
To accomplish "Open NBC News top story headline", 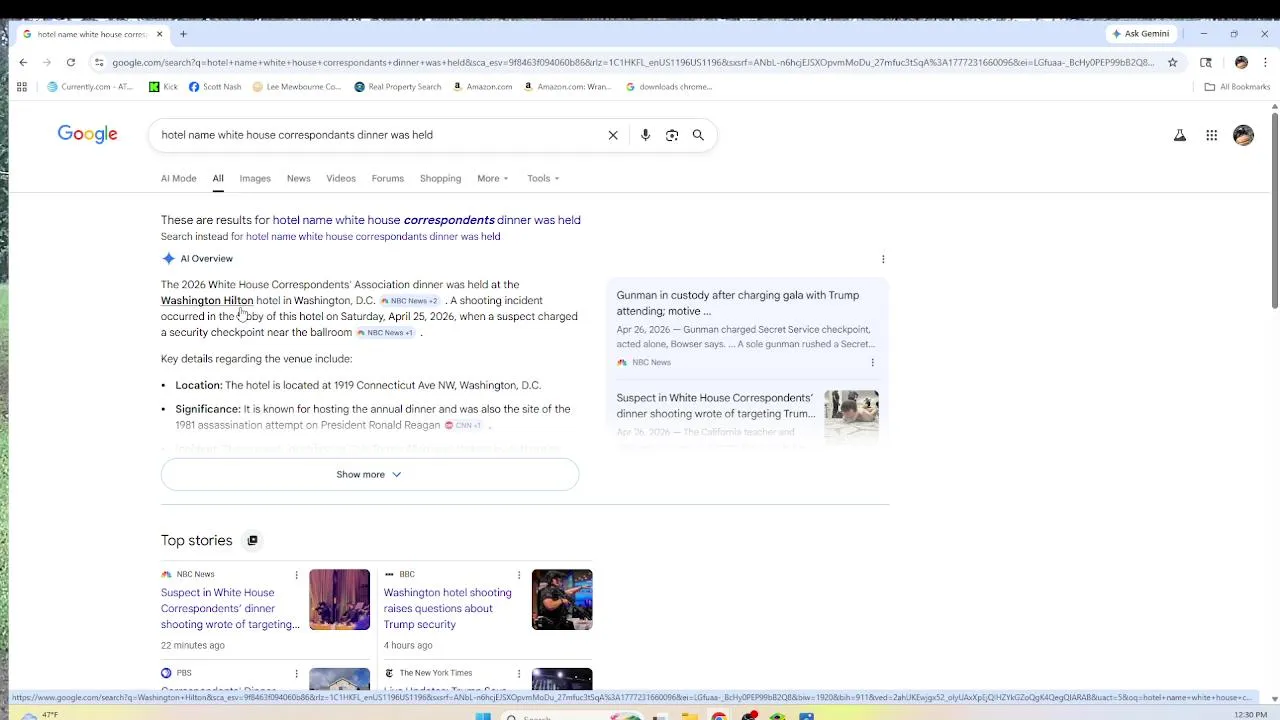I will (x=230, y=609).
